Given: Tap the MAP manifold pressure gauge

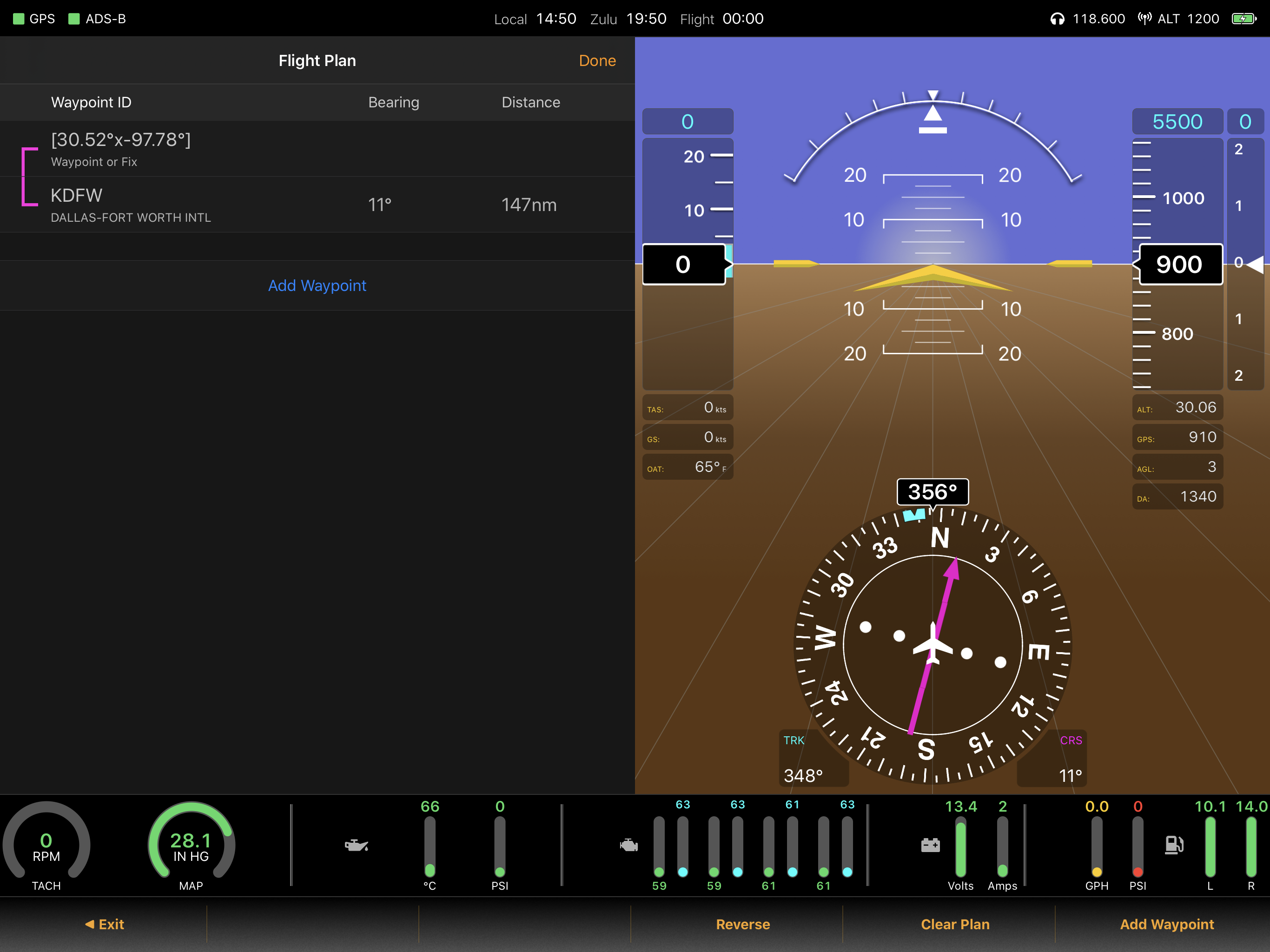Looking at the screenshot, I should point(191,845).
